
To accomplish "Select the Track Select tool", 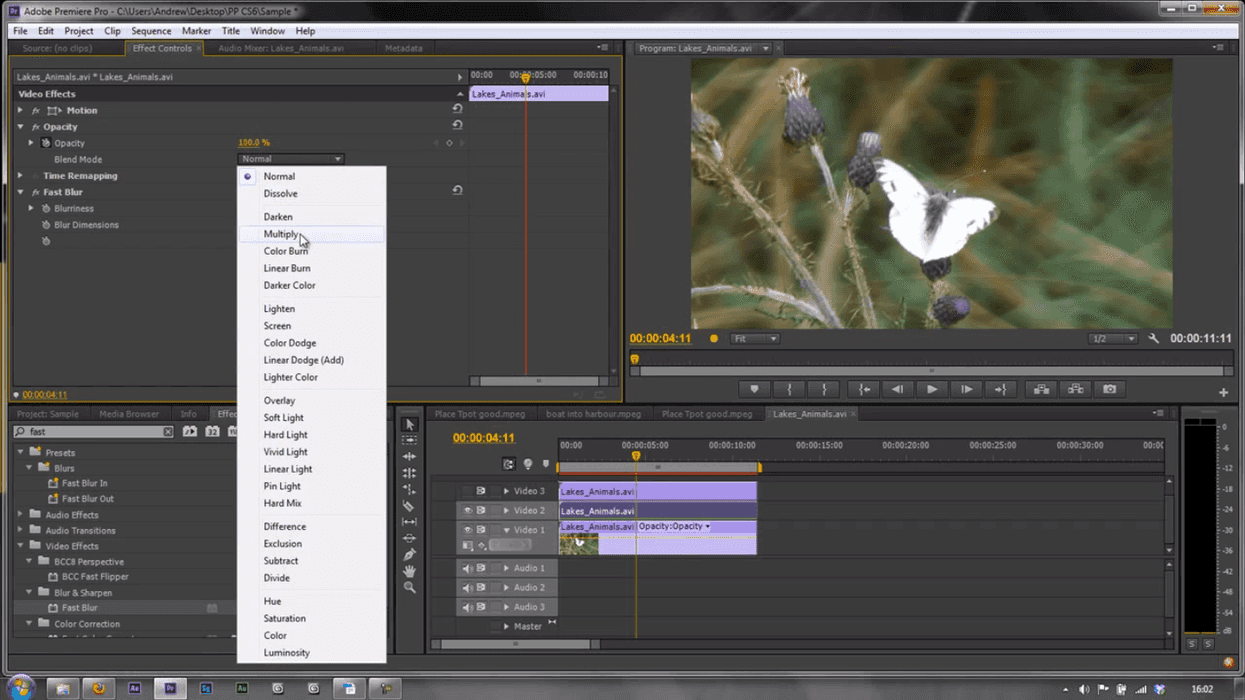I will (409, 440).
